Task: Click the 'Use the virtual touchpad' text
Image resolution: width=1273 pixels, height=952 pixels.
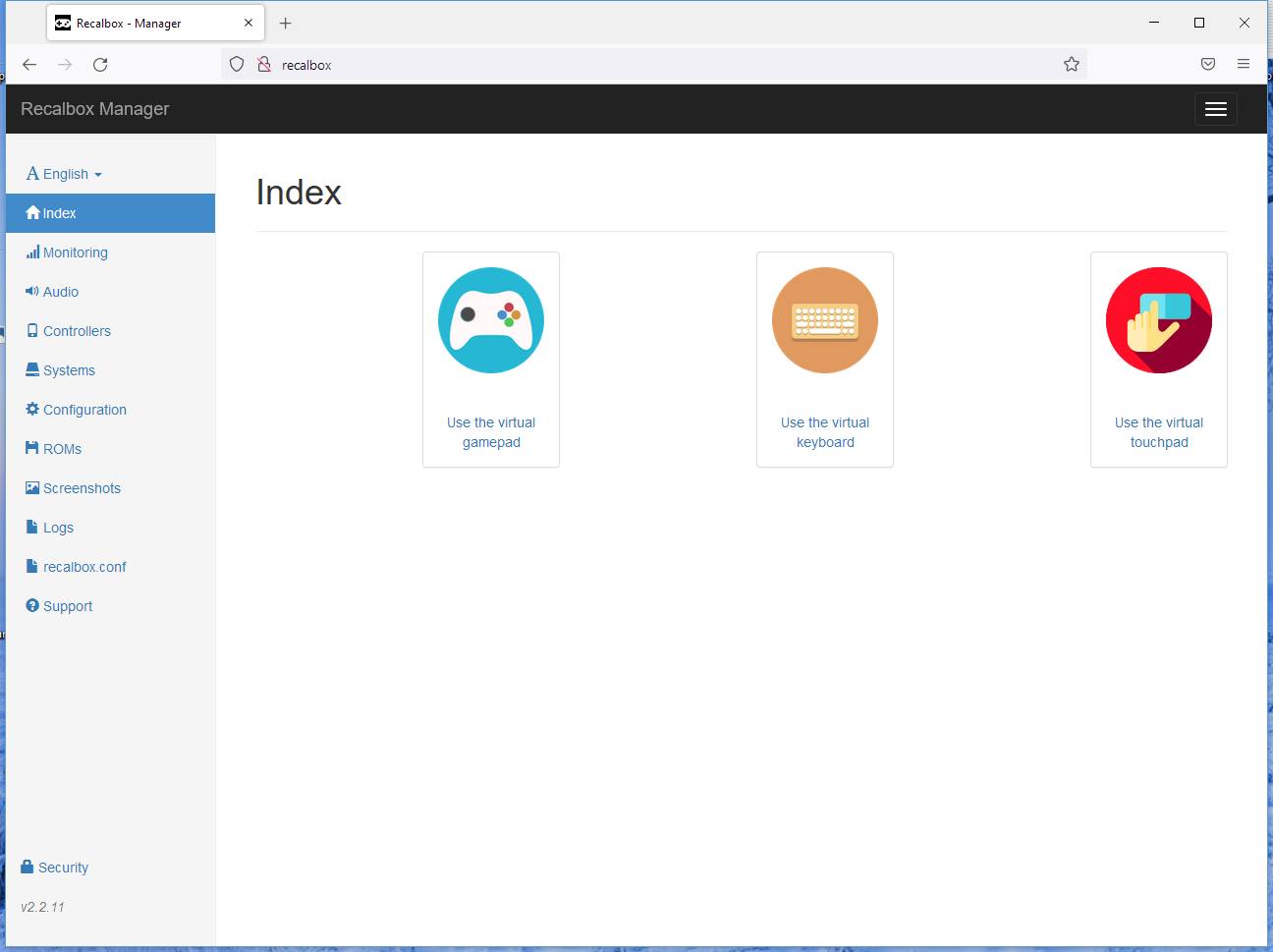Action: [1159, 432]
